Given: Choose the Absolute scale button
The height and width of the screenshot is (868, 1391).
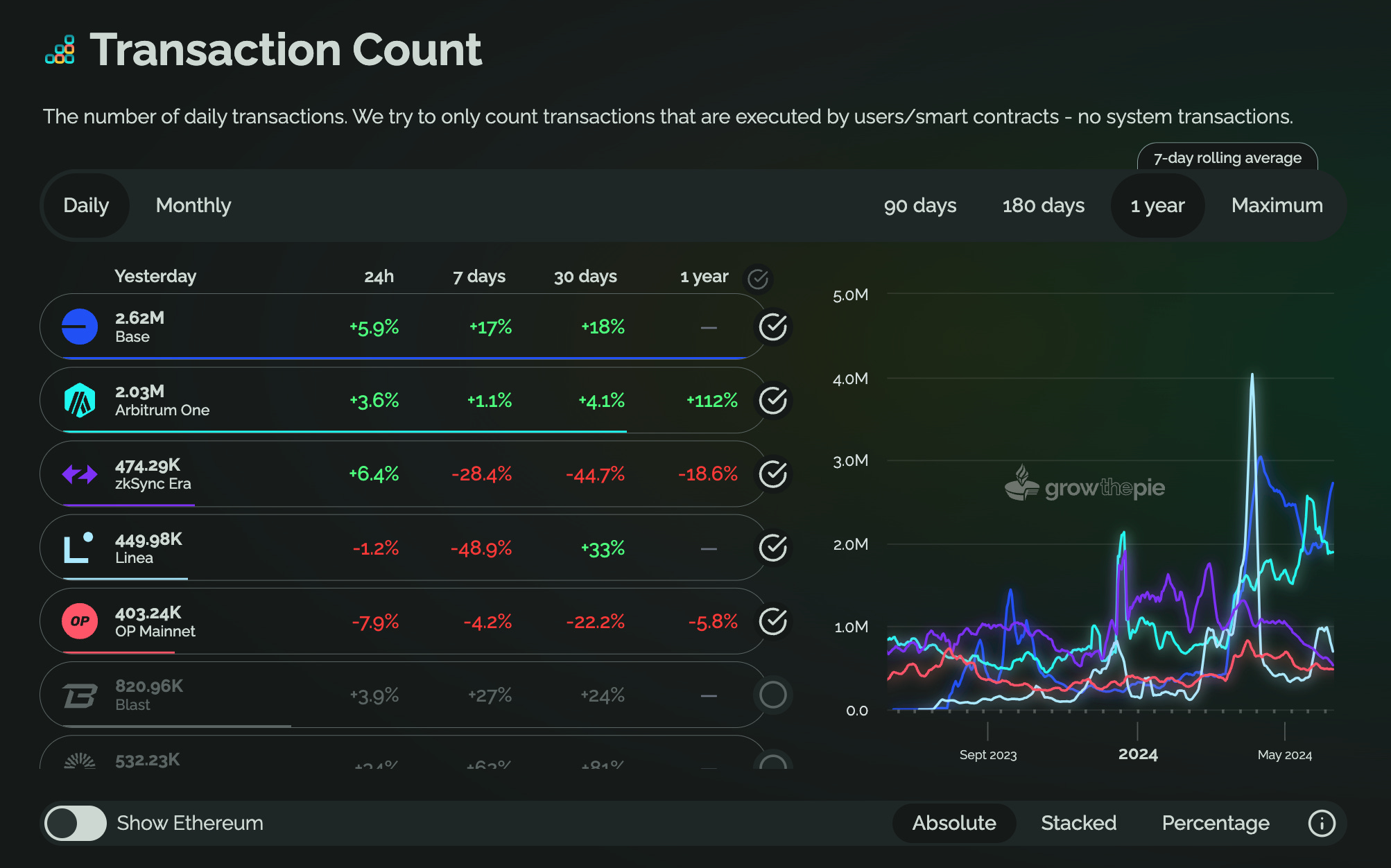Looking at the screenshot, I should 954,823.
